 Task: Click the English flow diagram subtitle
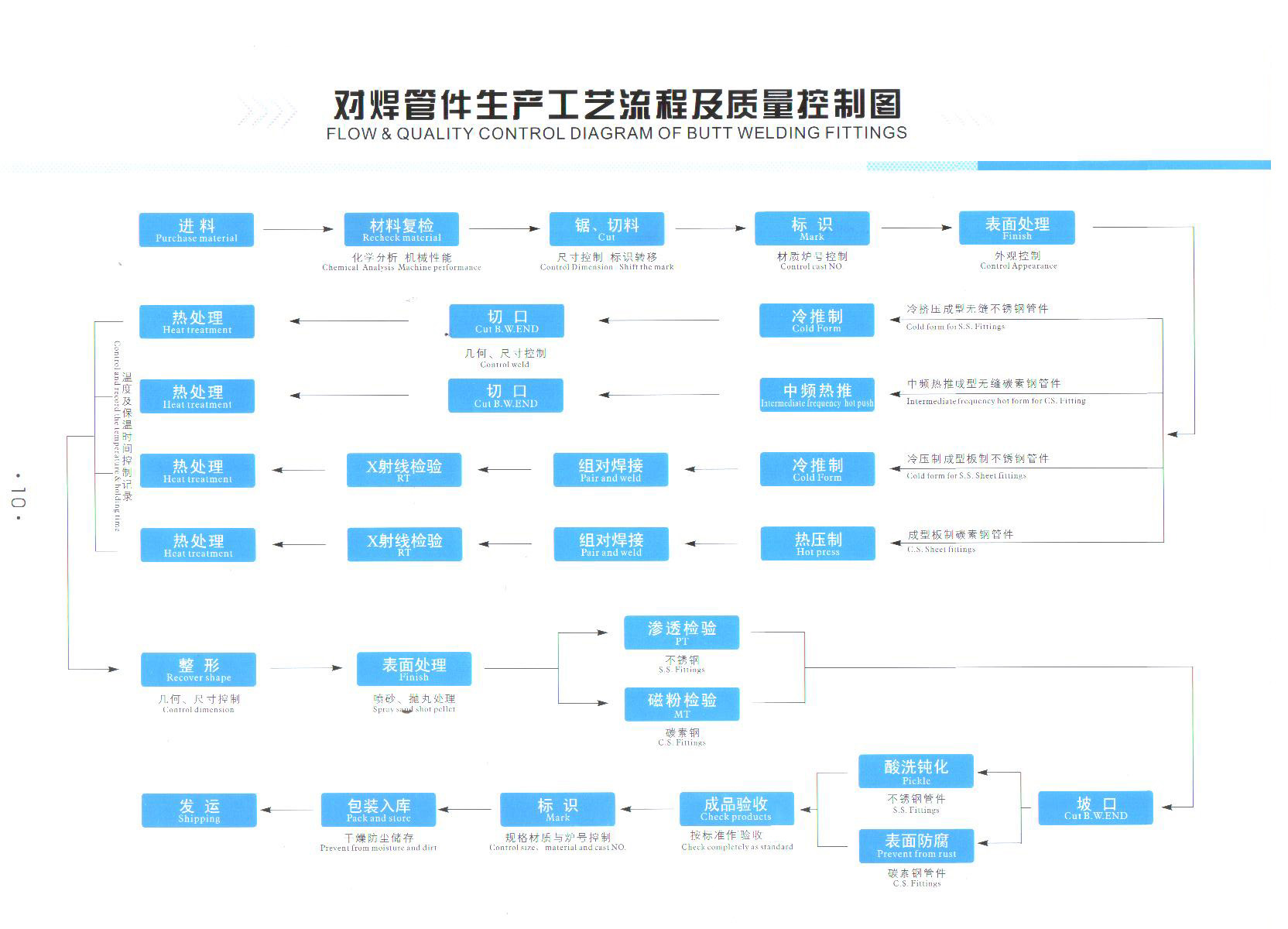point(616,133)
